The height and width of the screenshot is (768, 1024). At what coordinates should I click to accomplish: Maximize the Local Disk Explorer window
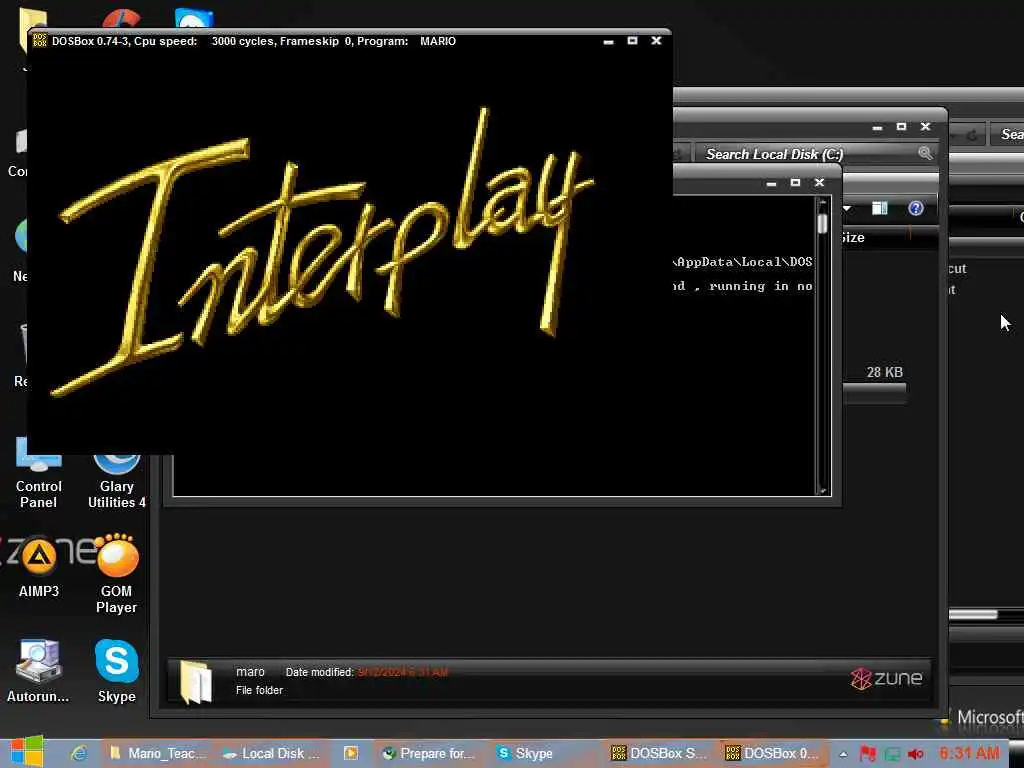[901, 127]
